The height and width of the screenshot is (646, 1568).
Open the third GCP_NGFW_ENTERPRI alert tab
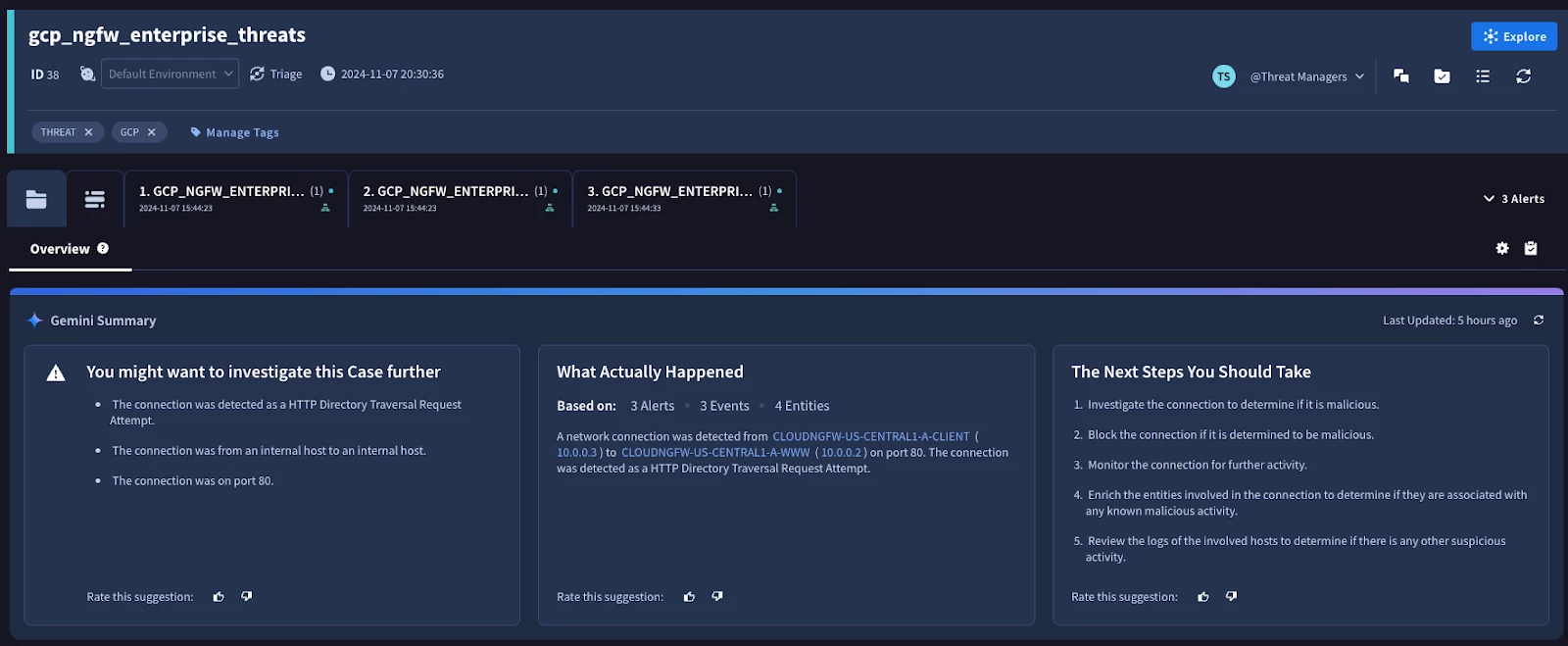[685, 199]
